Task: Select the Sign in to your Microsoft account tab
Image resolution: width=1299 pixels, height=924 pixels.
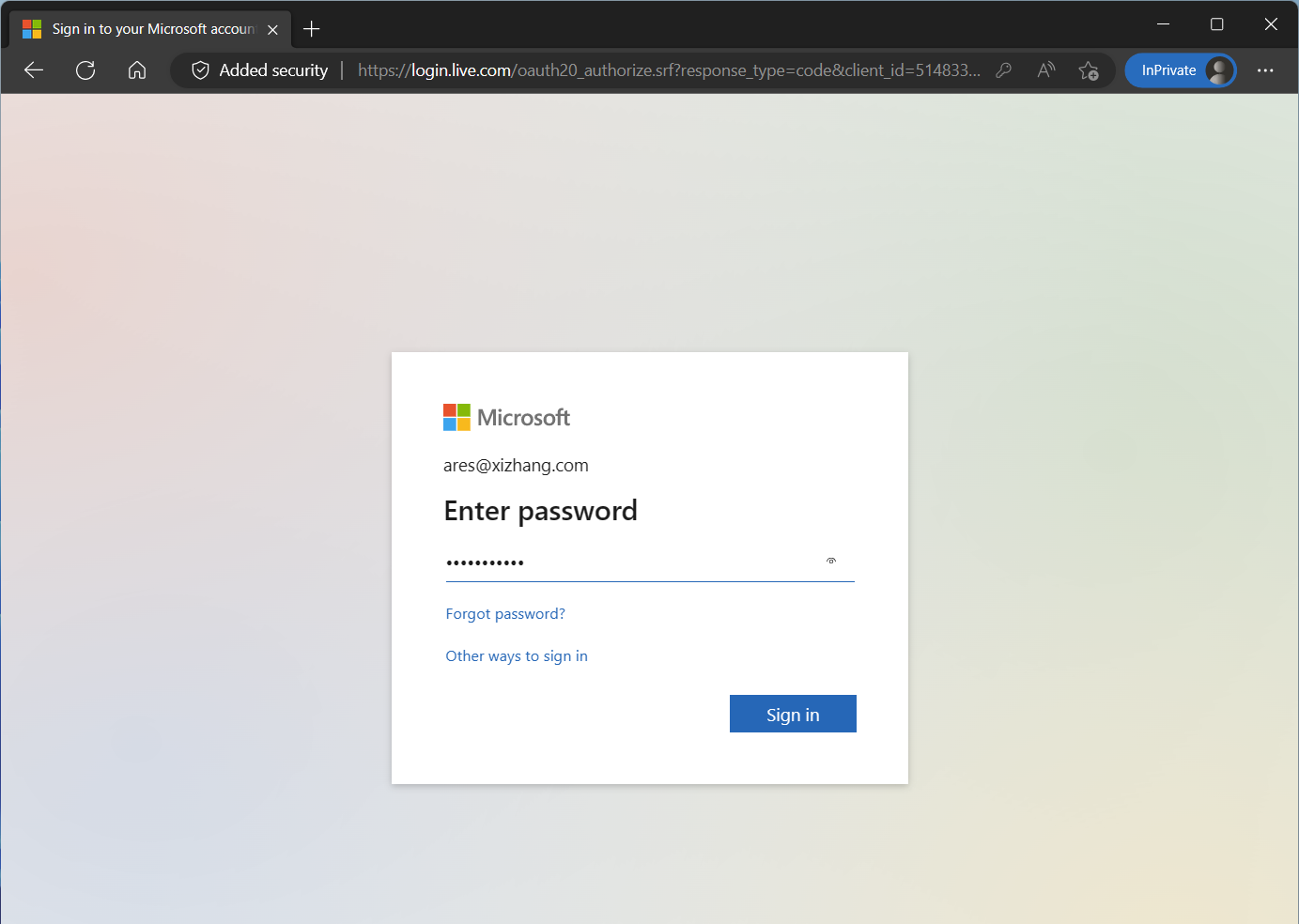Action: (x=150, y=29)
